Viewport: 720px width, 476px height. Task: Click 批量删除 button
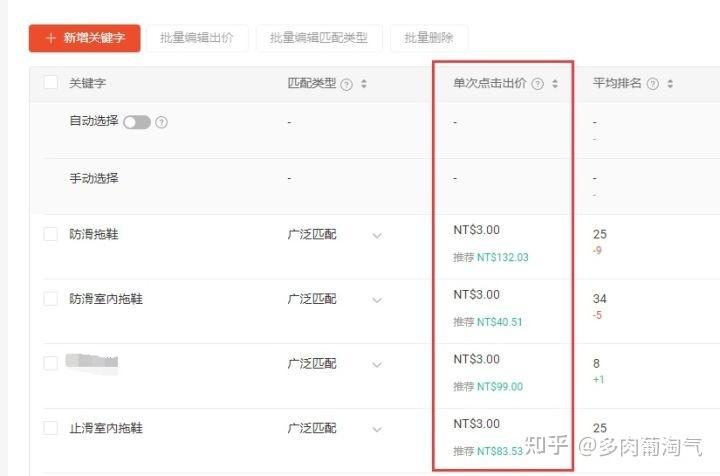pyautogui.click(x=429, y=38)
